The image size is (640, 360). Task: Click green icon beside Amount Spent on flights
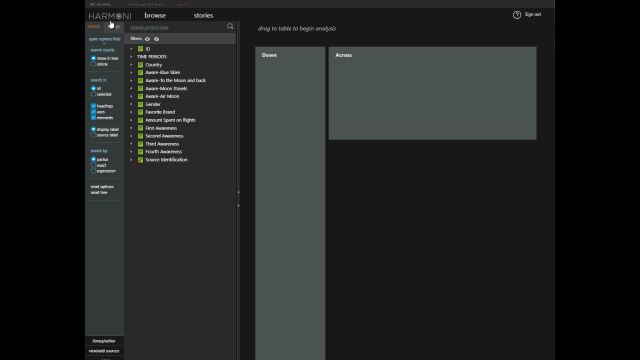coord(140,120)
